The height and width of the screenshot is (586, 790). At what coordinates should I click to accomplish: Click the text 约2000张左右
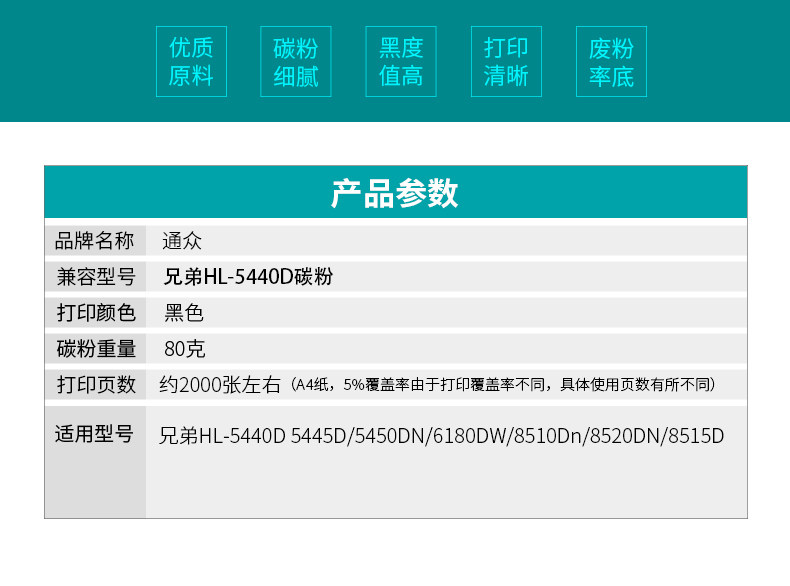coord(220,385)
